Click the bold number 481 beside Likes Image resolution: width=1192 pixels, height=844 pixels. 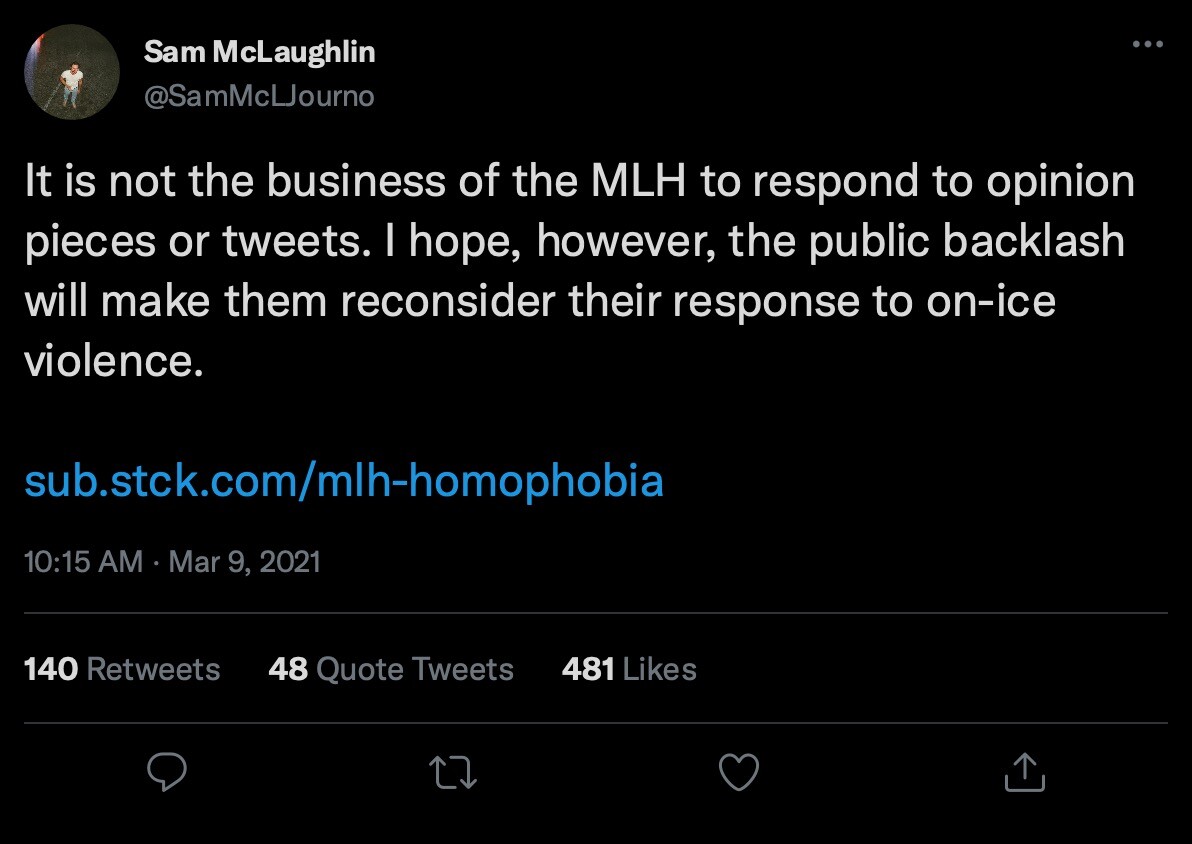588,668
